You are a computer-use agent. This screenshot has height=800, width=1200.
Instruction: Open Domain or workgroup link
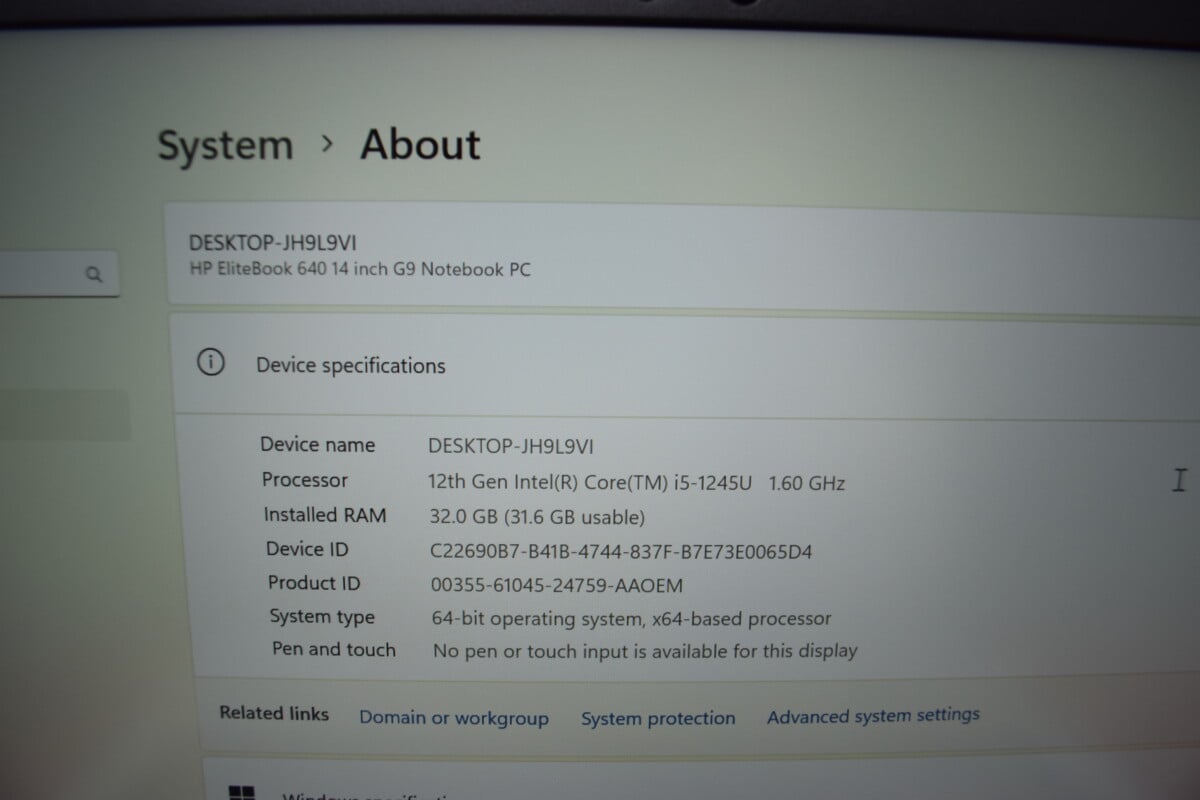point(454,718)
